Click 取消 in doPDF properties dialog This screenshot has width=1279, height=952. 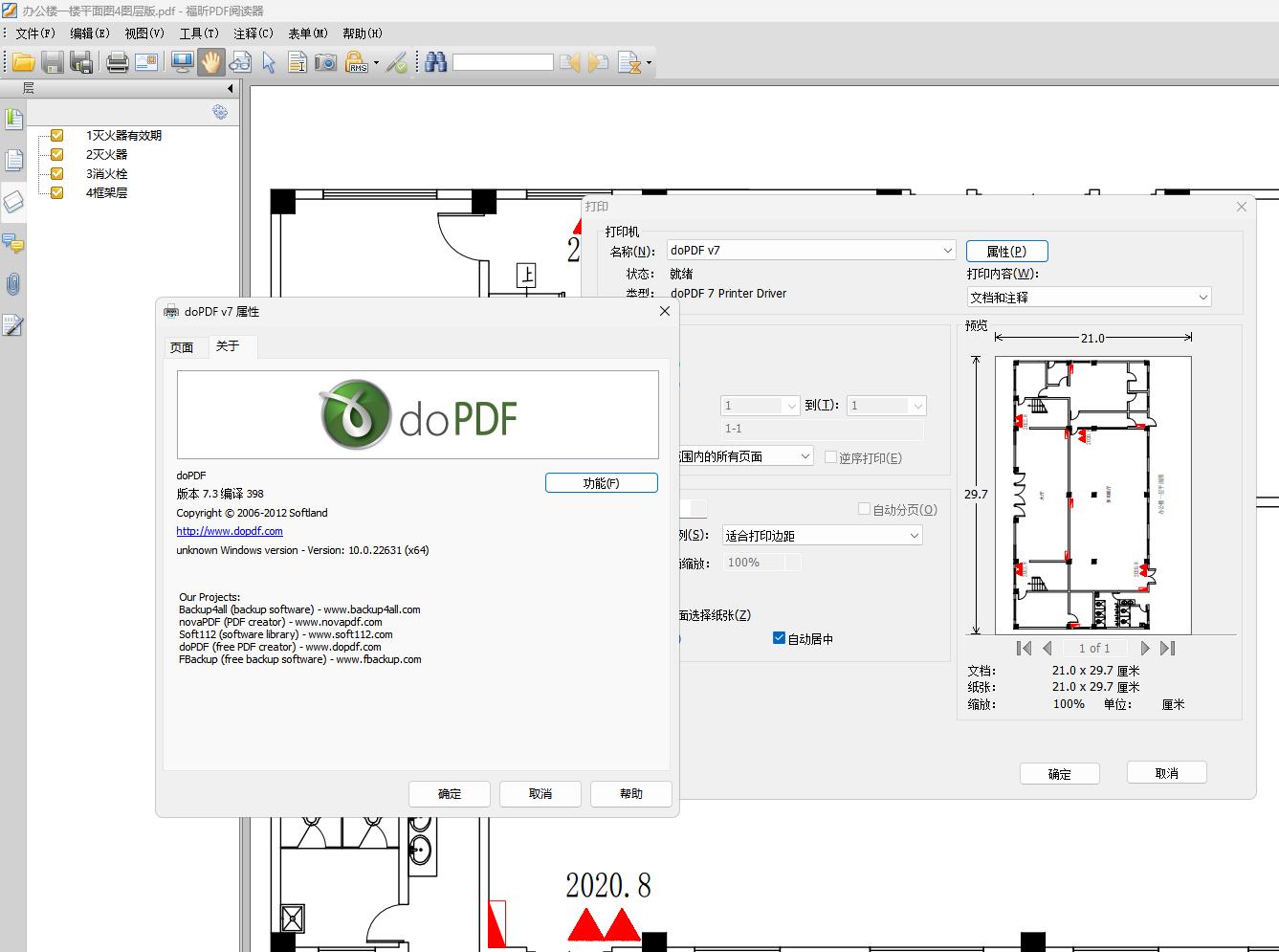tap(540, 793)
